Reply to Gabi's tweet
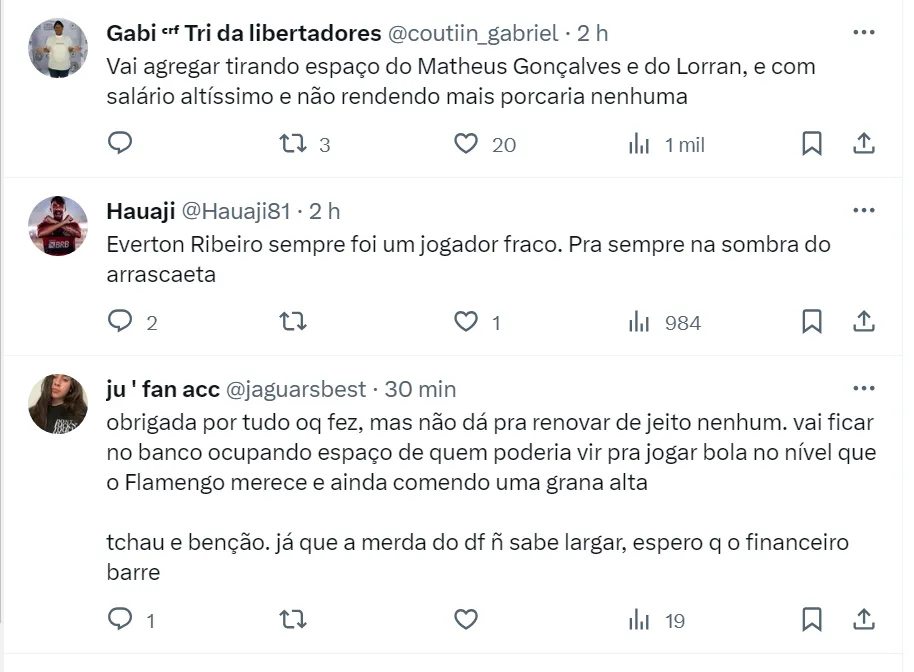914x672 pixels. click(120, 144)
